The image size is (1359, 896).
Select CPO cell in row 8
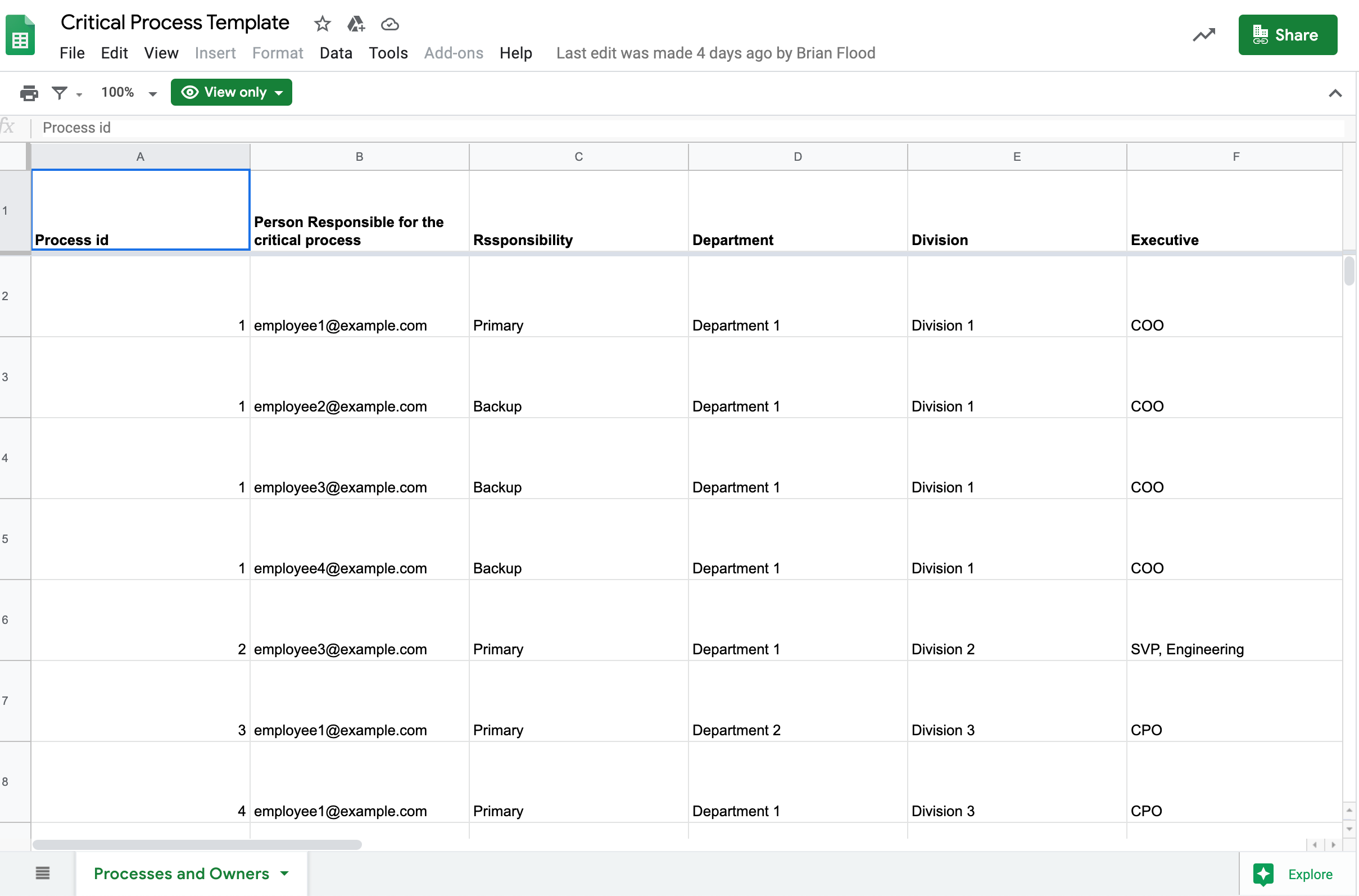click(x=1235, y=782)
